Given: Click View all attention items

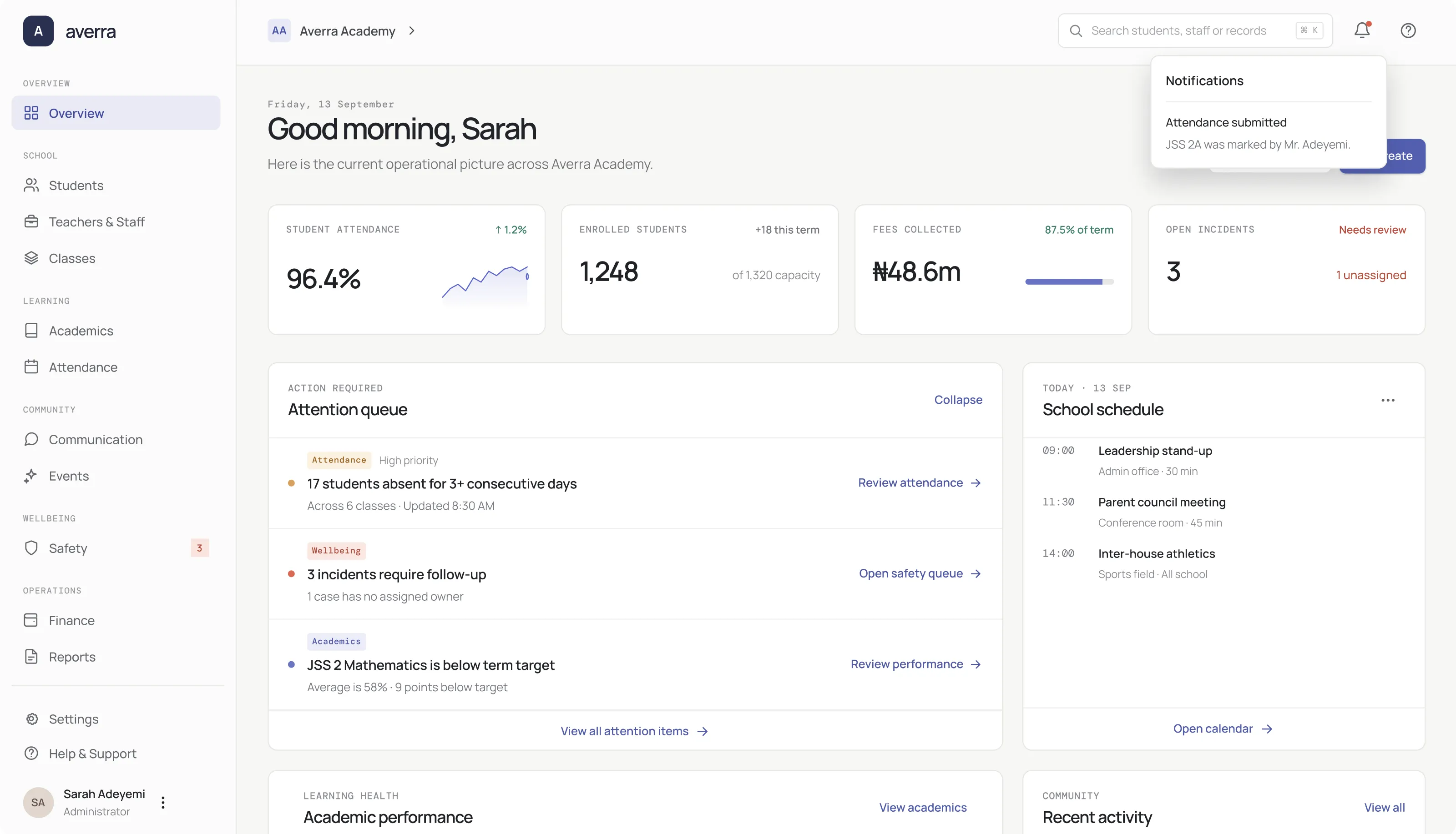Looking at the screenshot, I should 635,731.
